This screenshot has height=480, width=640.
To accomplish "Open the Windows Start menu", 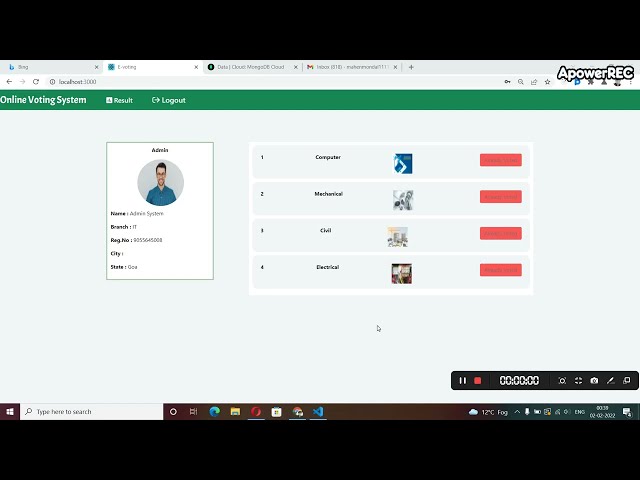I will tap(10, 411).
